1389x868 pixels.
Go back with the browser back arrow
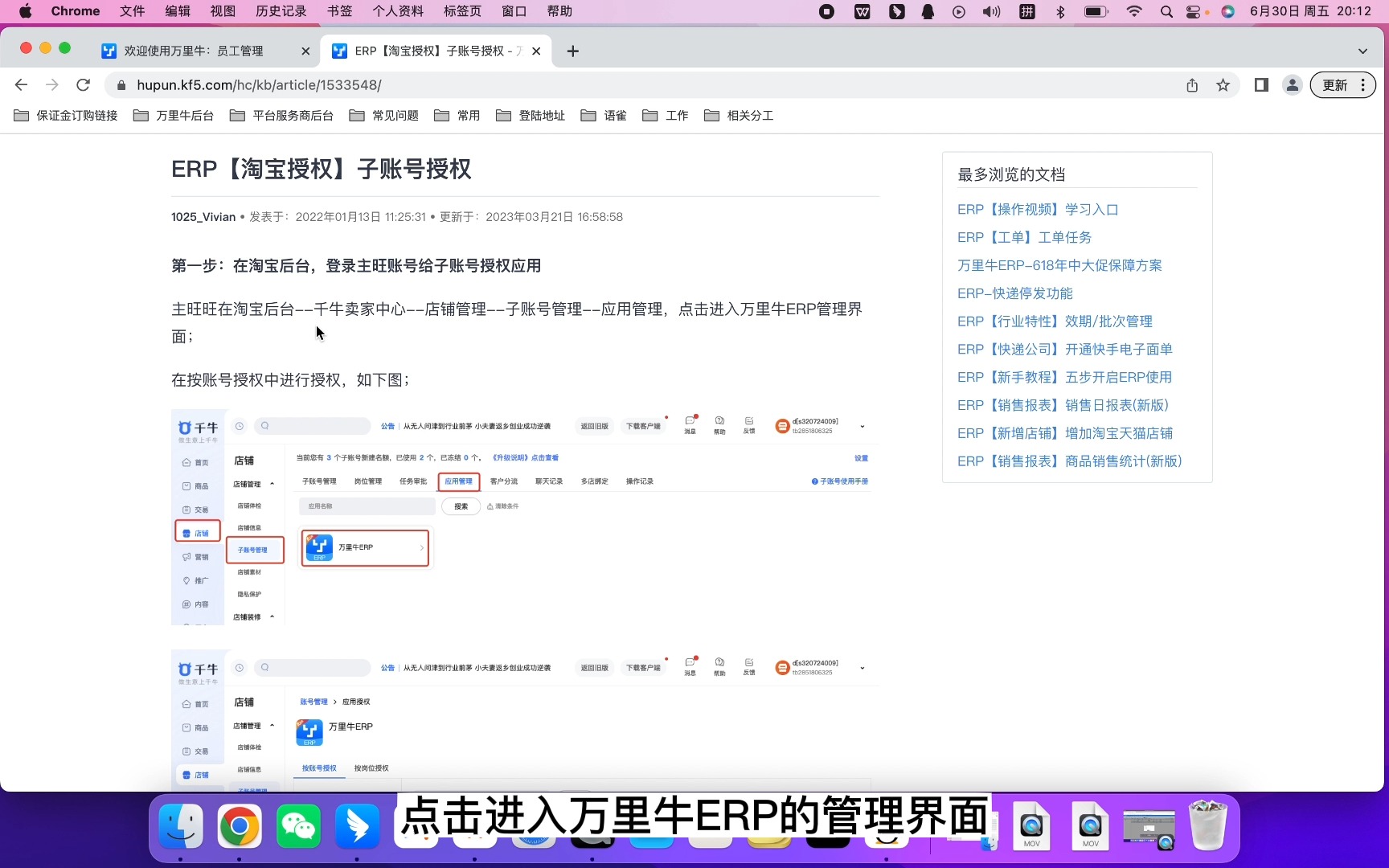(x=22, y=85)
